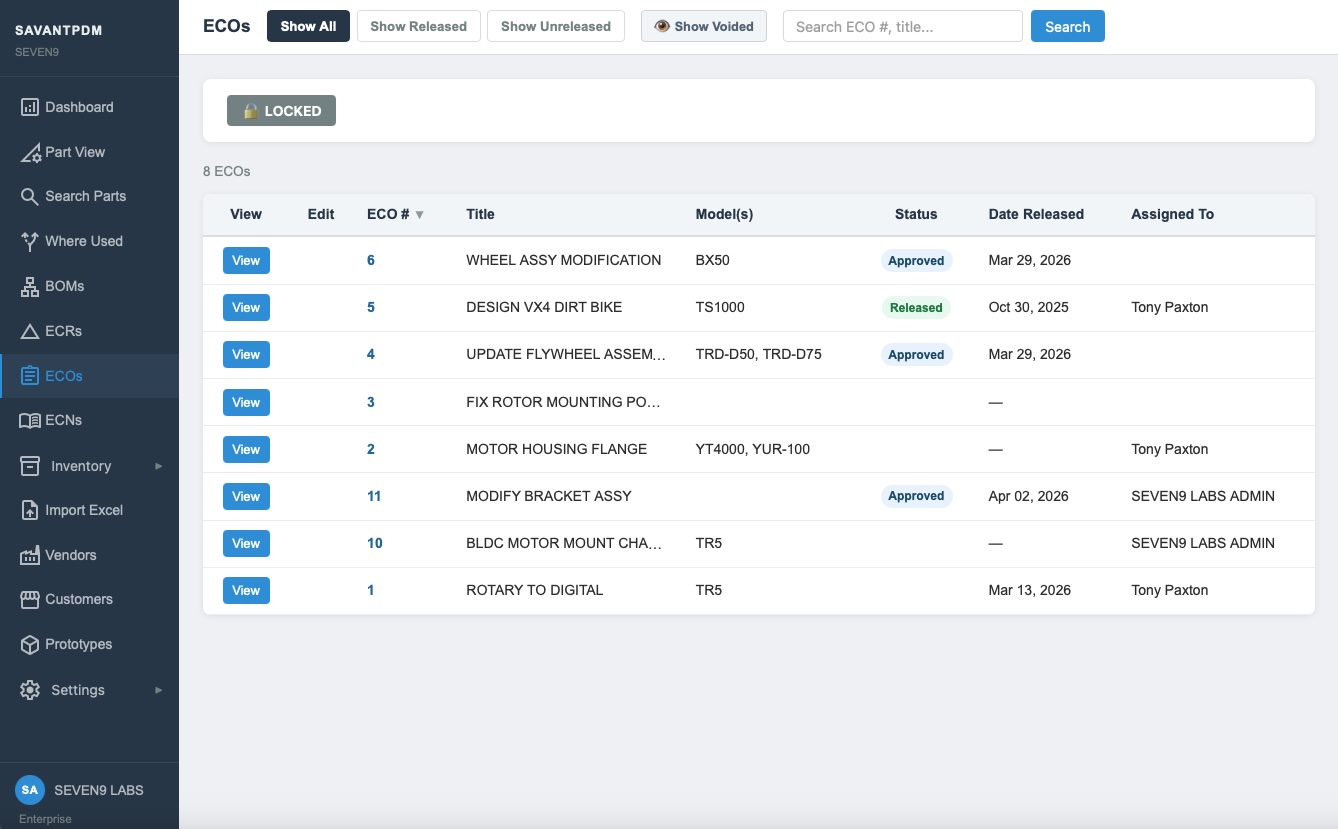Image resolution: width=1338 pixels, height=829 pixels.
Task: View the WHEEL ASSY MODIFICATION ECO
Action: 246,260
